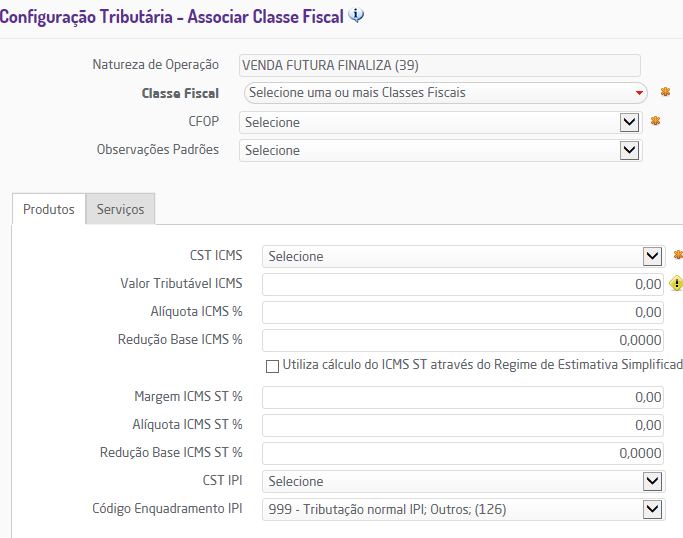Enable ICMS ST Regime de Estimativa checkbox
This screenshot has height=538, width=683.
(x=272, y=366)
